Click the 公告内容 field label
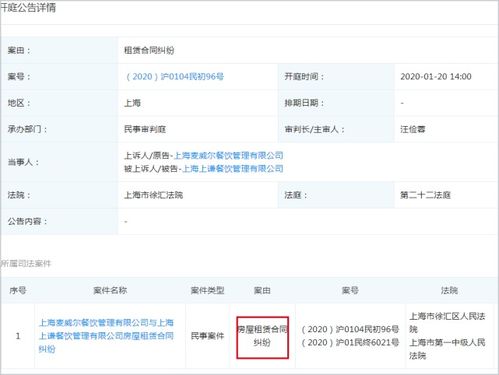 pos(27,221)
